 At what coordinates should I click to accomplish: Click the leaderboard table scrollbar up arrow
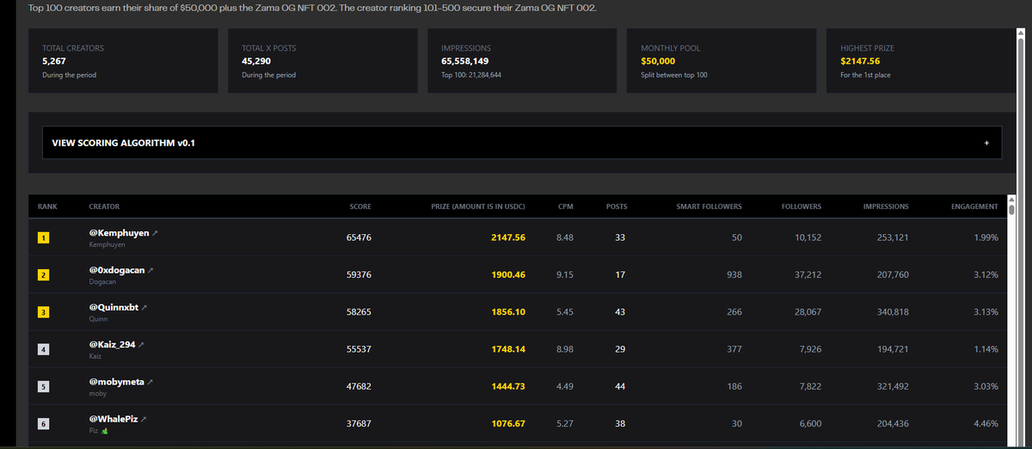click(x=1011, y=200)
